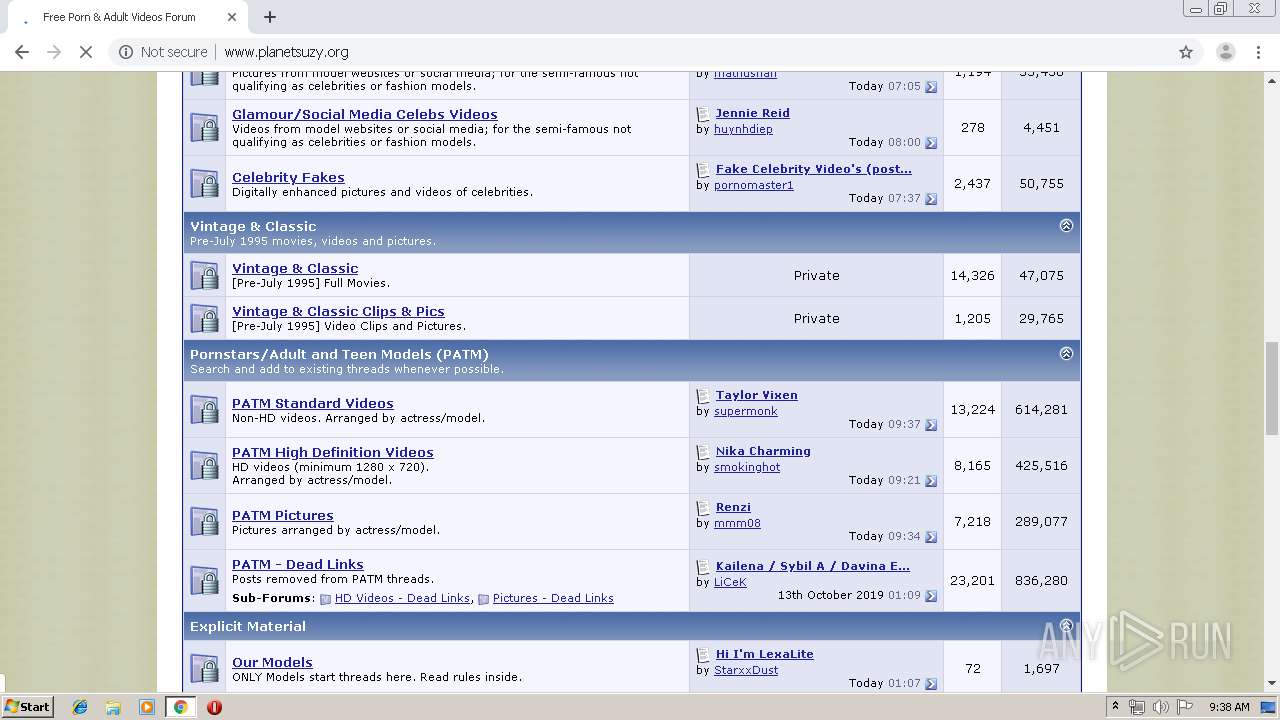Viewport: 1280px width, 720px height.
Task: Open last post thread Taylor Vixen
Action: pos(756,395)
